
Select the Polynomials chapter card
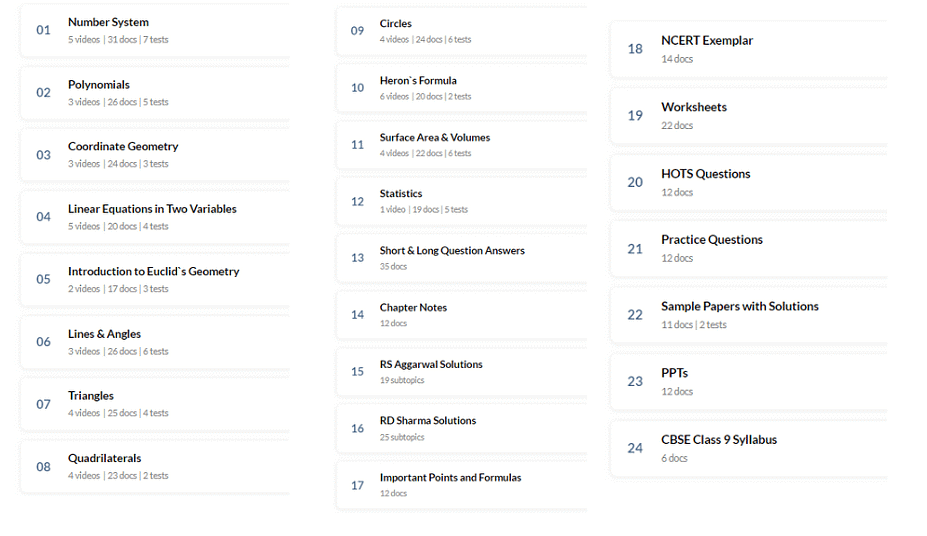point(99,85)
